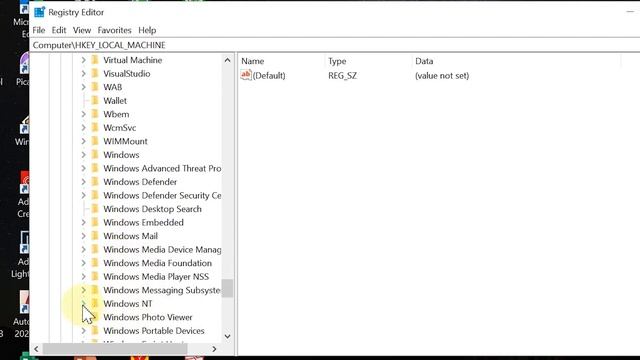Expand the Windows Media Foundation key
This screenshot has height=360, width=640.
point(83,263)
